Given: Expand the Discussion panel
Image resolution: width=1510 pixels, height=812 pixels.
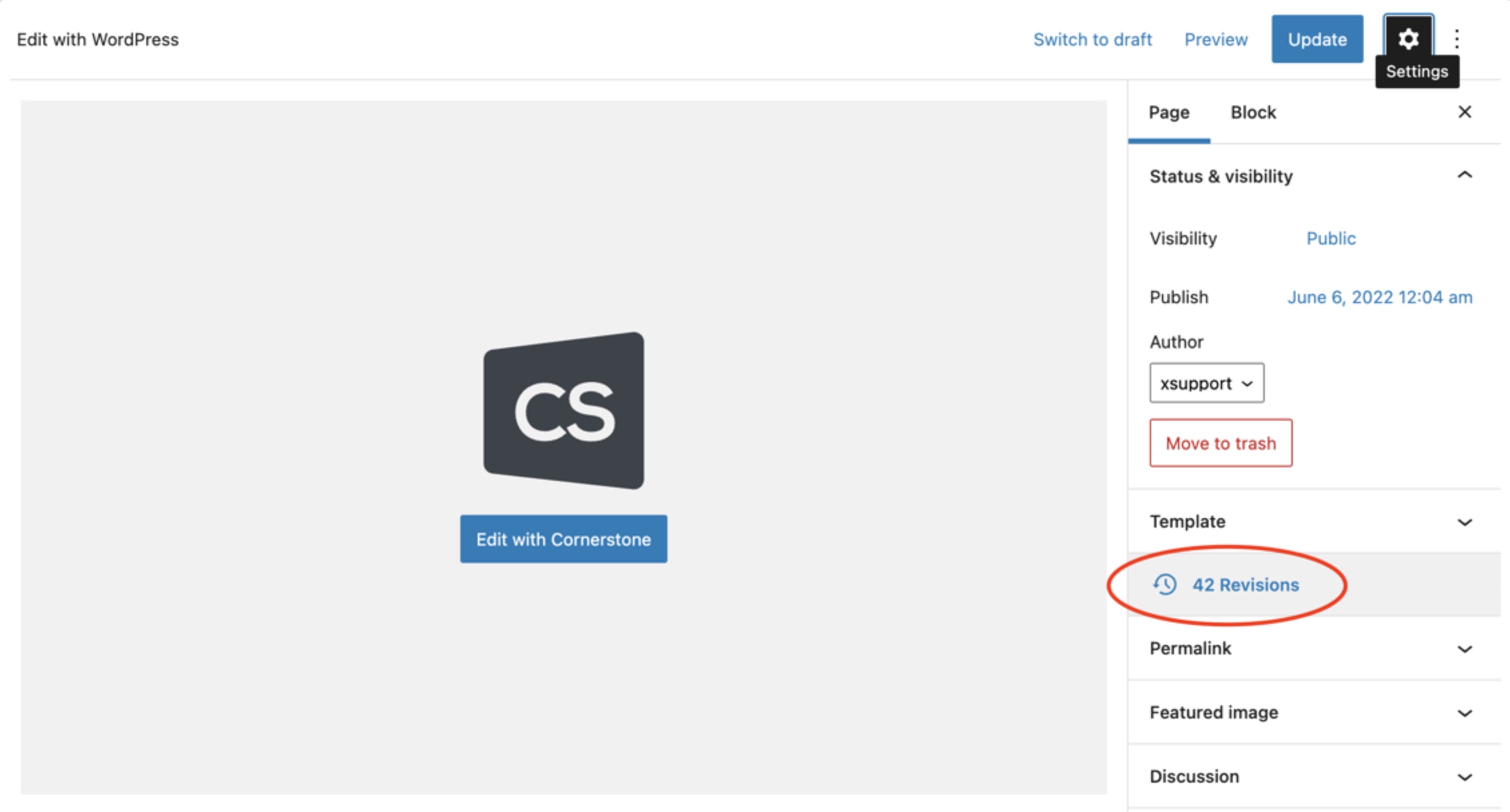Looking at the screenshot, I should pyautogui.click(x=1464, y=777).
